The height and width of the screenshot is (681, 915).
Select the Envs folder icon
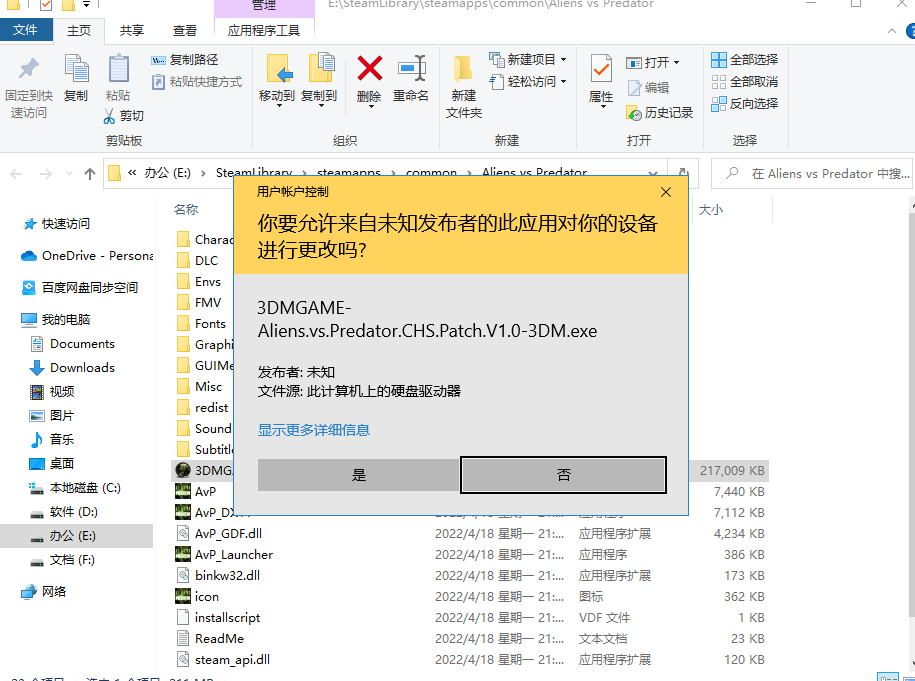183,281
